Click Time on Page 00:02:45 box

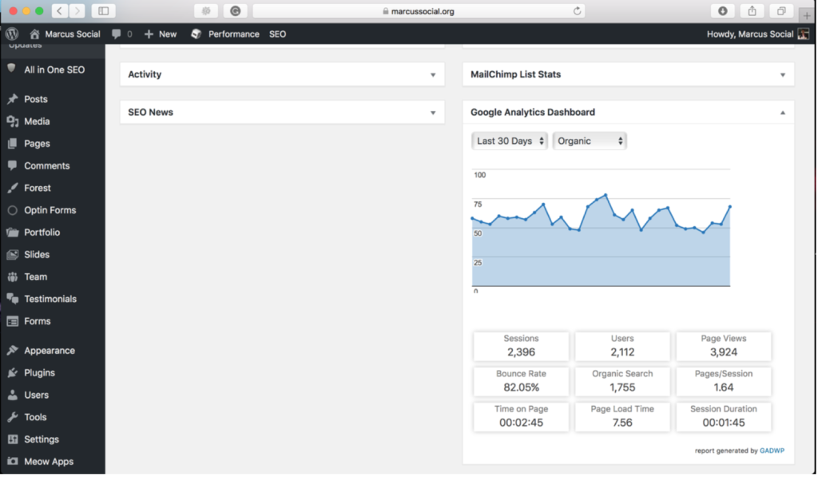coord(521,416)
